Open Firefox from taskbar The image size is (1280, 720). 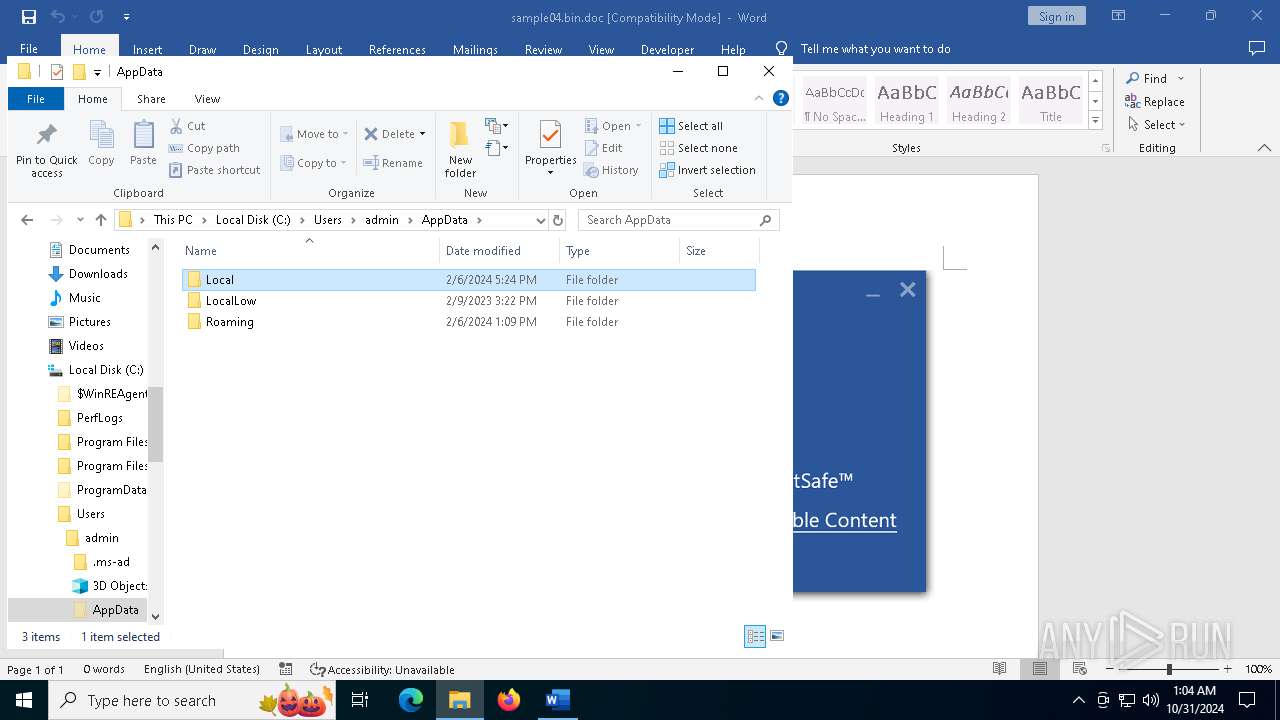coord(509,700)
